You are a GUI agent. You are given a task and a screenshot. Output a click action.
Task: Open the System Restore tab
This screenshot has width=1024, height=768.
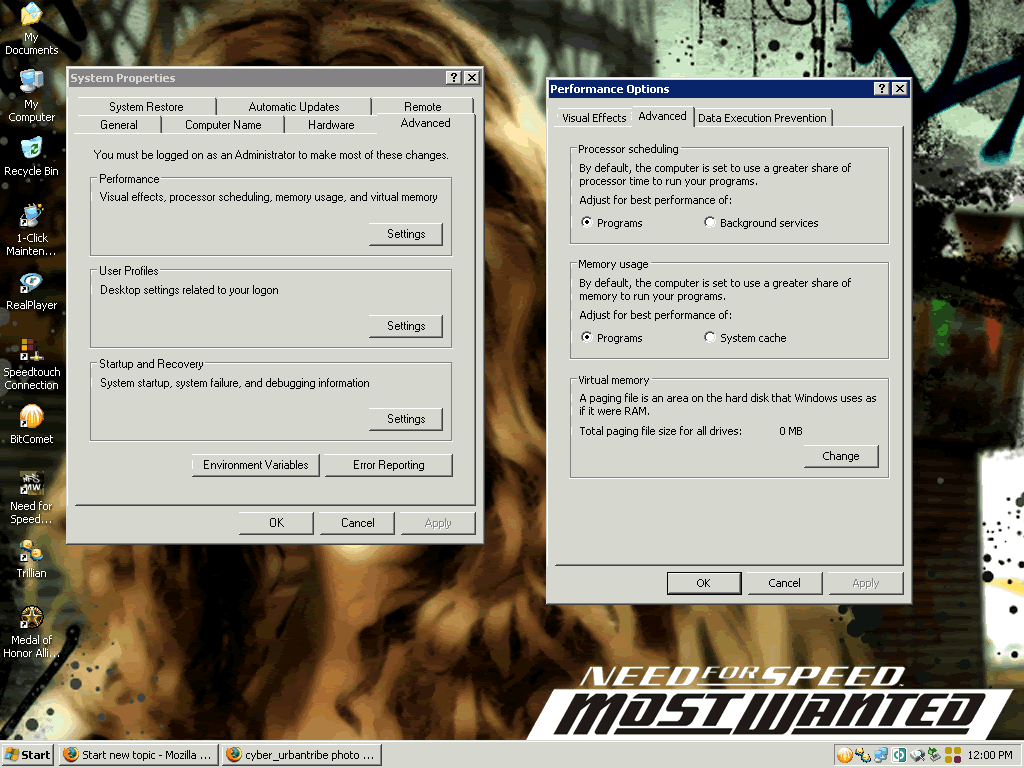pos(146,106)
